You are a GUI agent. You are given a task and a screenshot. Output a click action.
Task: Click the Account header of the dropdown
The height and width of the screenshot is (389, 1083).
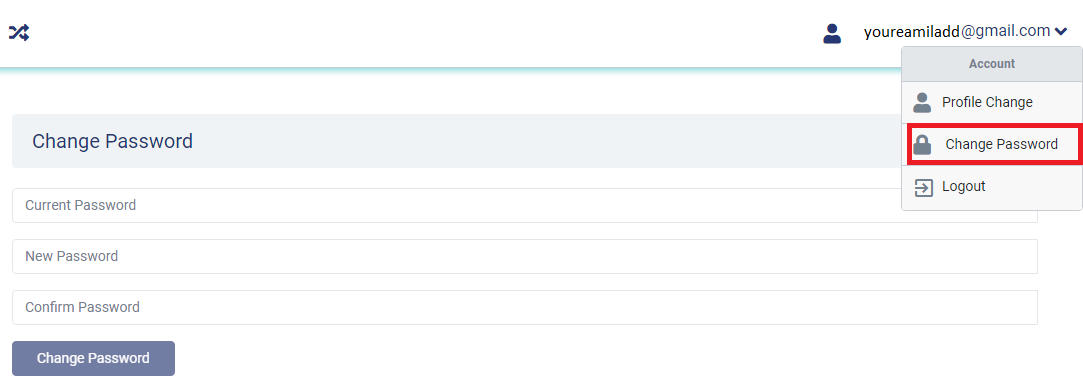(x=992, y=64)
